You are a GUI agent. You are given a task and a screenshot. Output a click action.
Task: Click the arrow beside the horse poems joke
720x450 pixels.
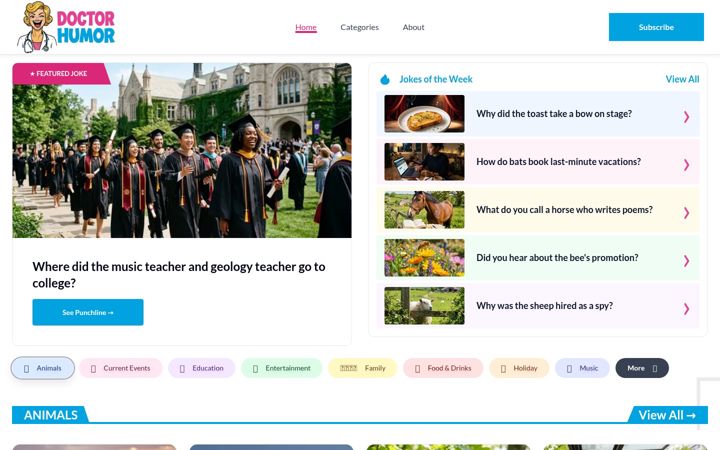coord(686,213)
